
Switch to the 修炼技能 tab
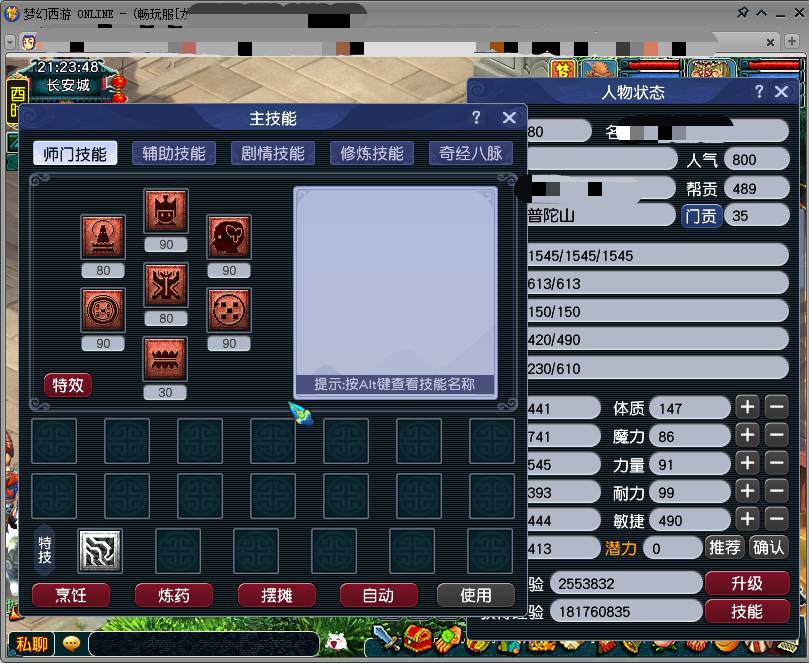(x=371, y=153)
